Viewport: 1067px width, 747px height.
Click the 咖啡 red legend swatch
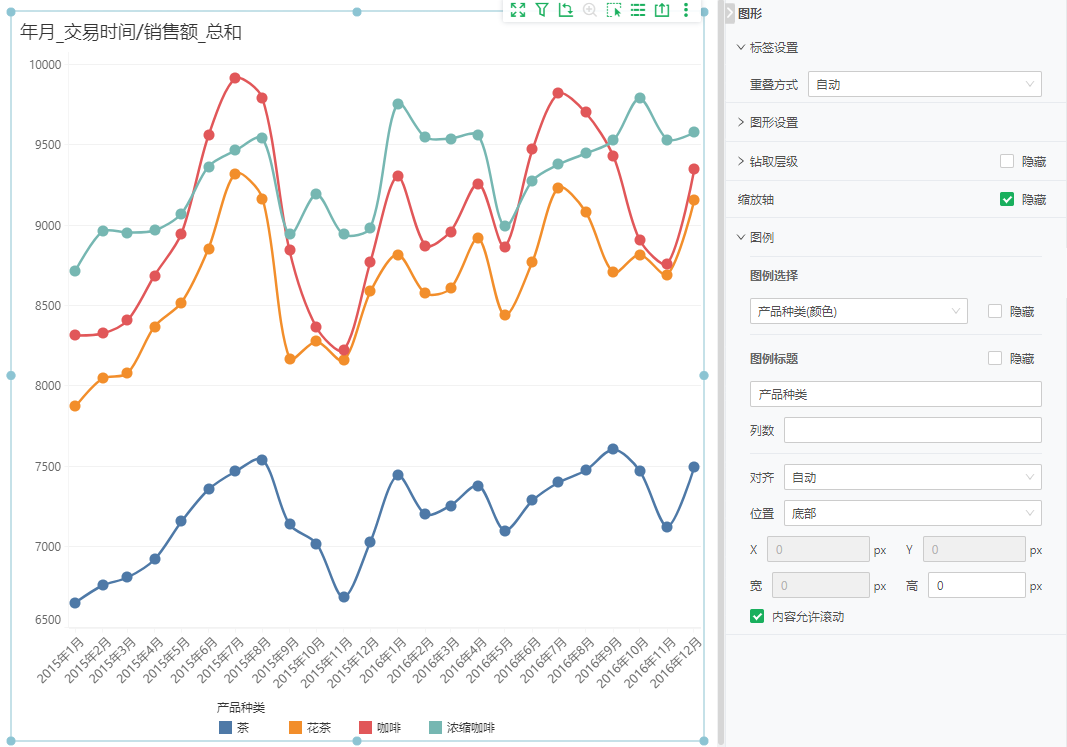[x=365, y=727]
